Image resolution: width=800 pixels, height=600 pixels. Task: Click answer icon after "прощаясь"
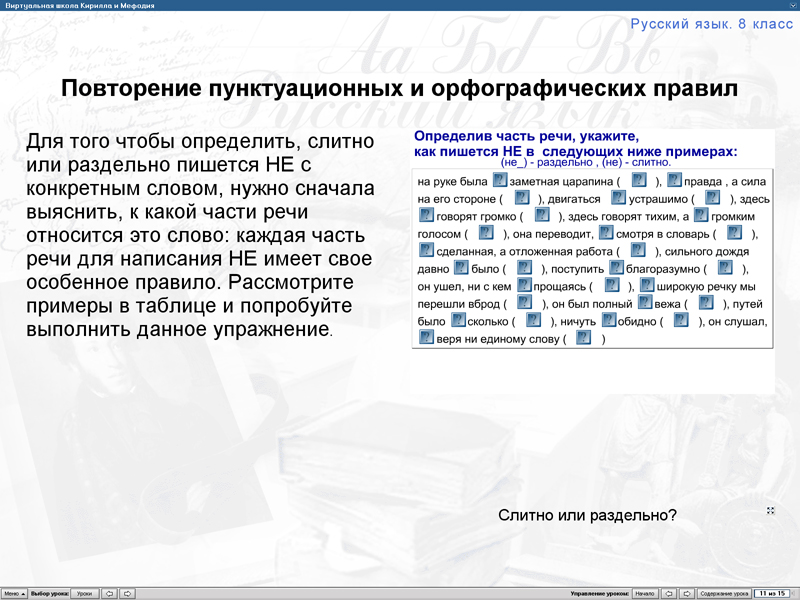[x=610, y=284]
